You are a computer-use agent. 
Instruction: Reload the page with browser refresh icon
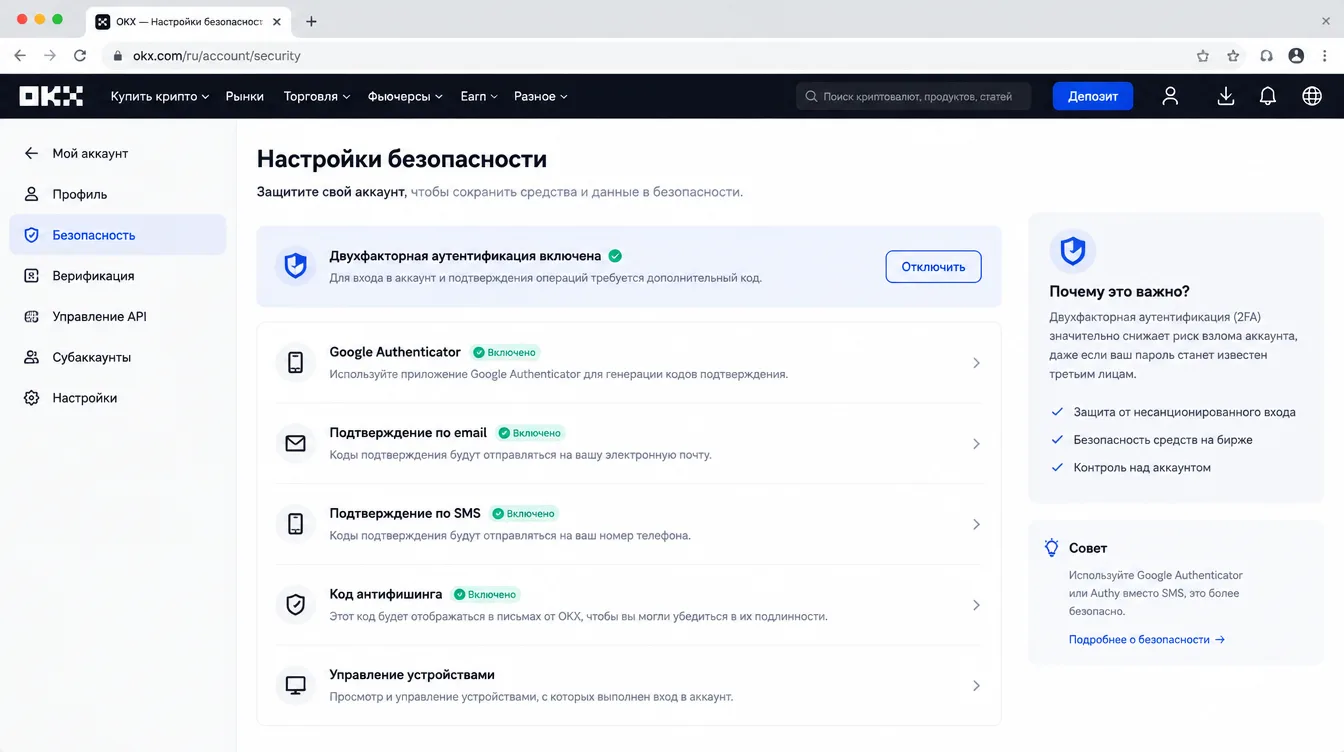80,56
